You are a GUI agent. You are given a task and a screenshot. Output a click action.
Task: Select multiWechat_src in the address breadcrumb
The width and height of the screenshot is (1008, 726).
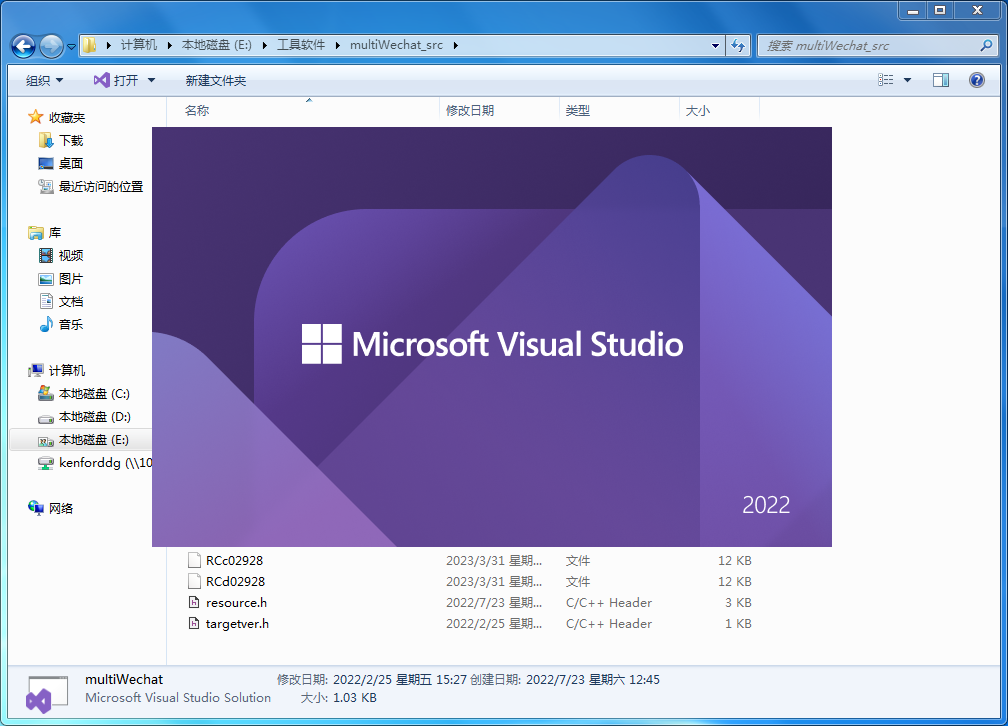tap(396, 45)
